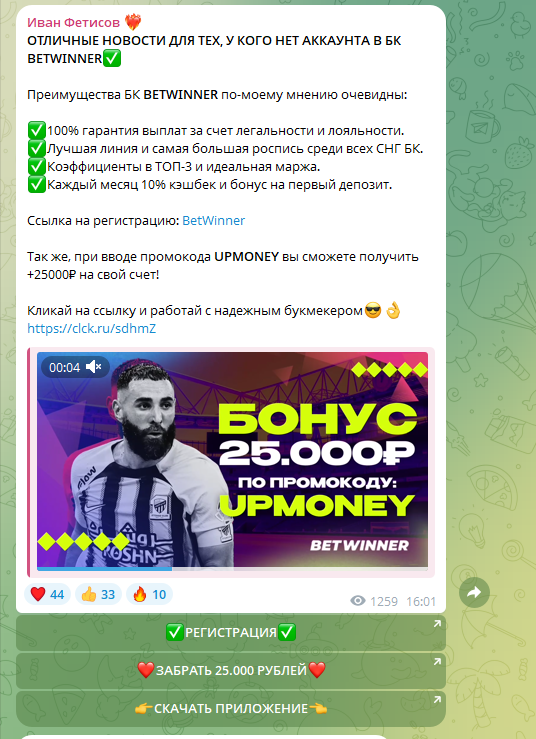Click the heart reaction count 44
This screenshot has width=536, height=739.
[57, 595]
